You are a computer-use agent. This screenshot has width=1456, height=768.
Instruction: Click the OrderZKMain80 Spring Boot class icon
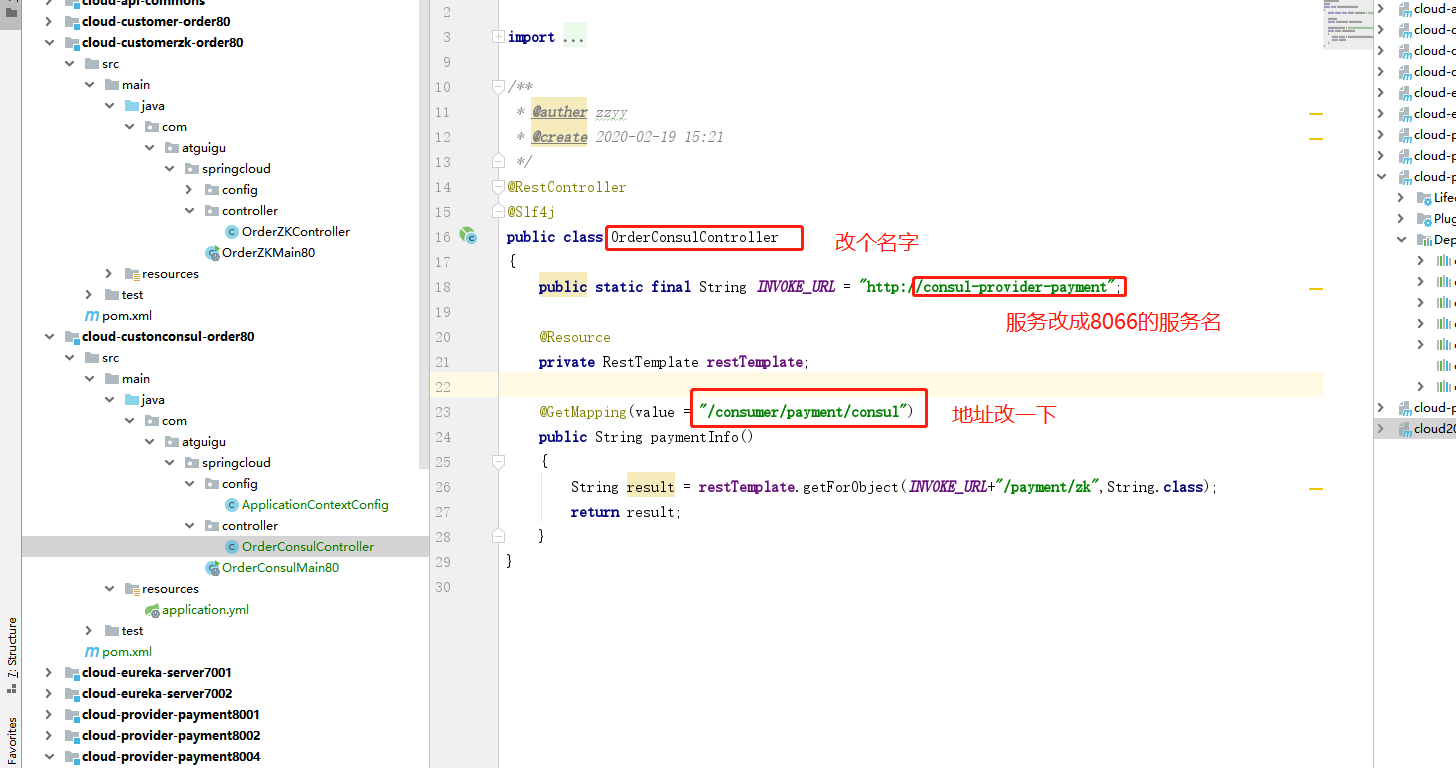pos(212,253)
